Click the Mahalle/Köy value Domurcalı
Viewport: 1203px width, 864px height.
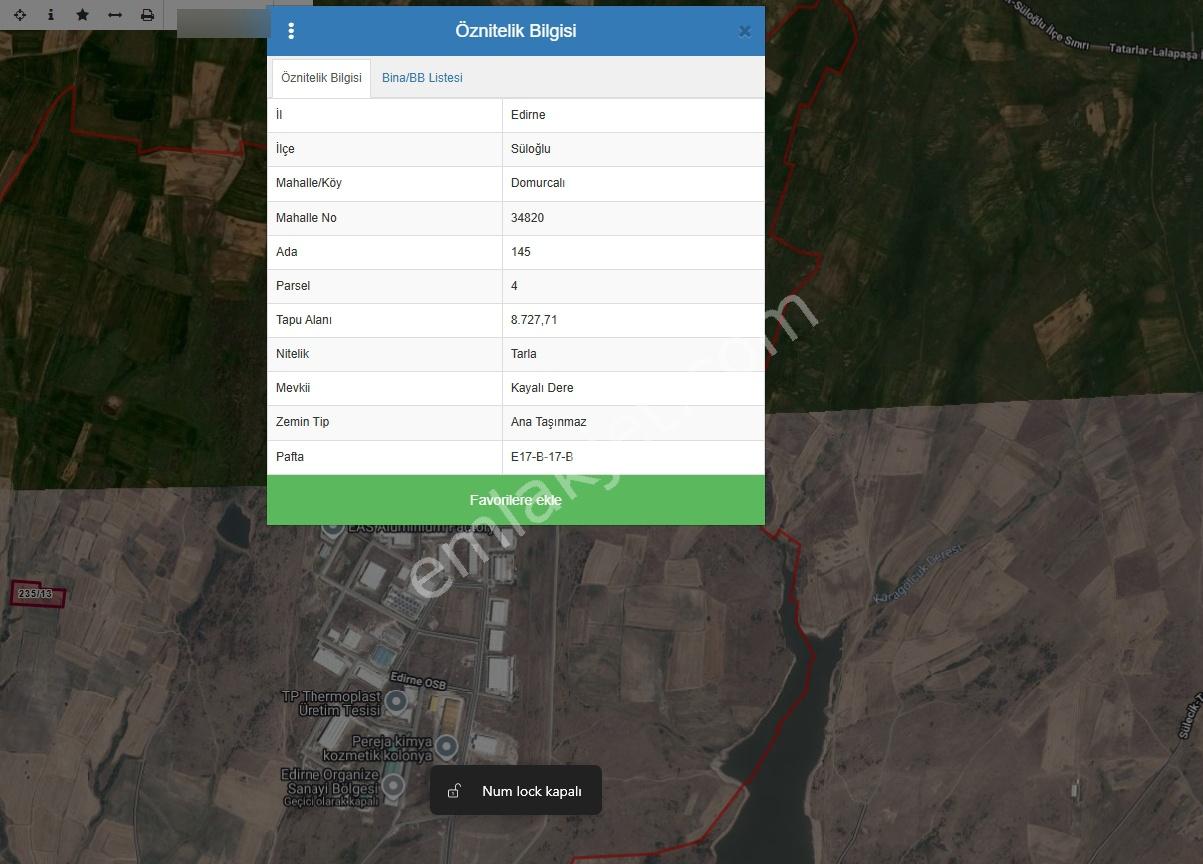(x=538, y=183)
